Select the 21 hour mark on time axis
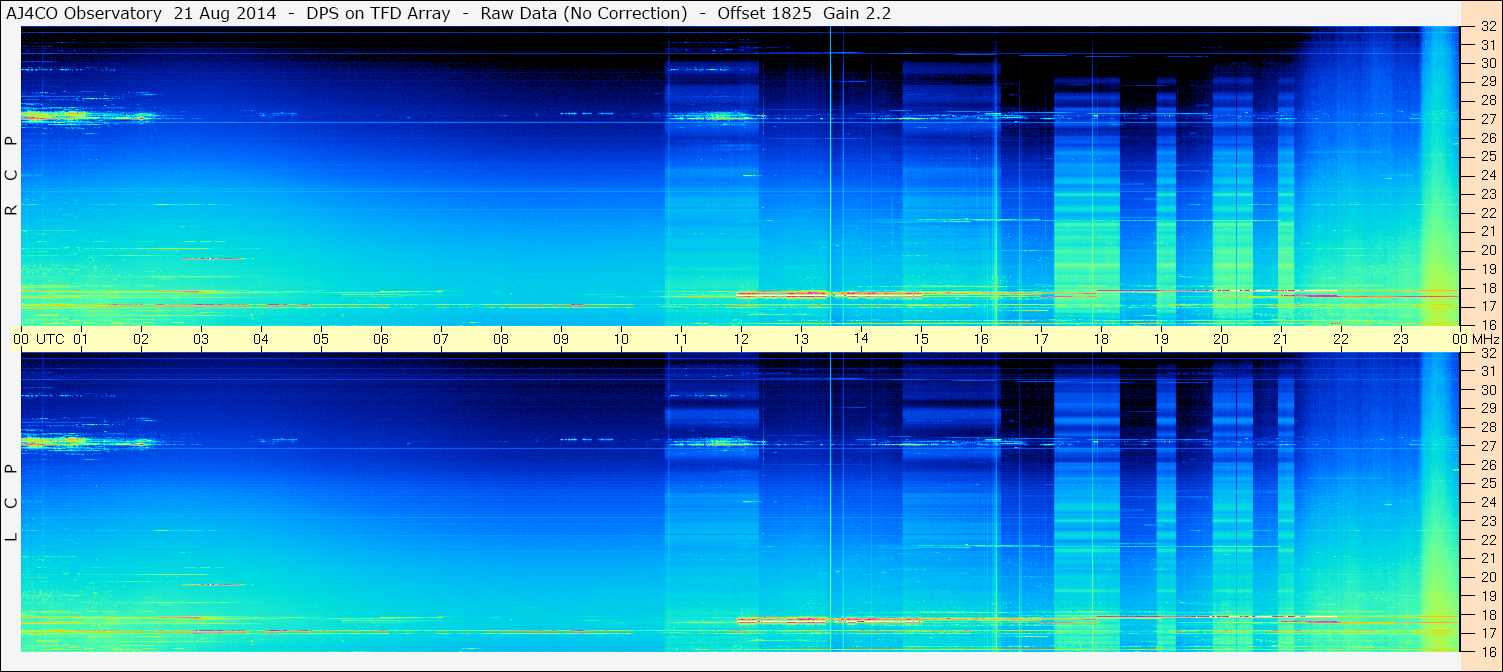Screen dimensions: 1503x672 pos(1281,340)
